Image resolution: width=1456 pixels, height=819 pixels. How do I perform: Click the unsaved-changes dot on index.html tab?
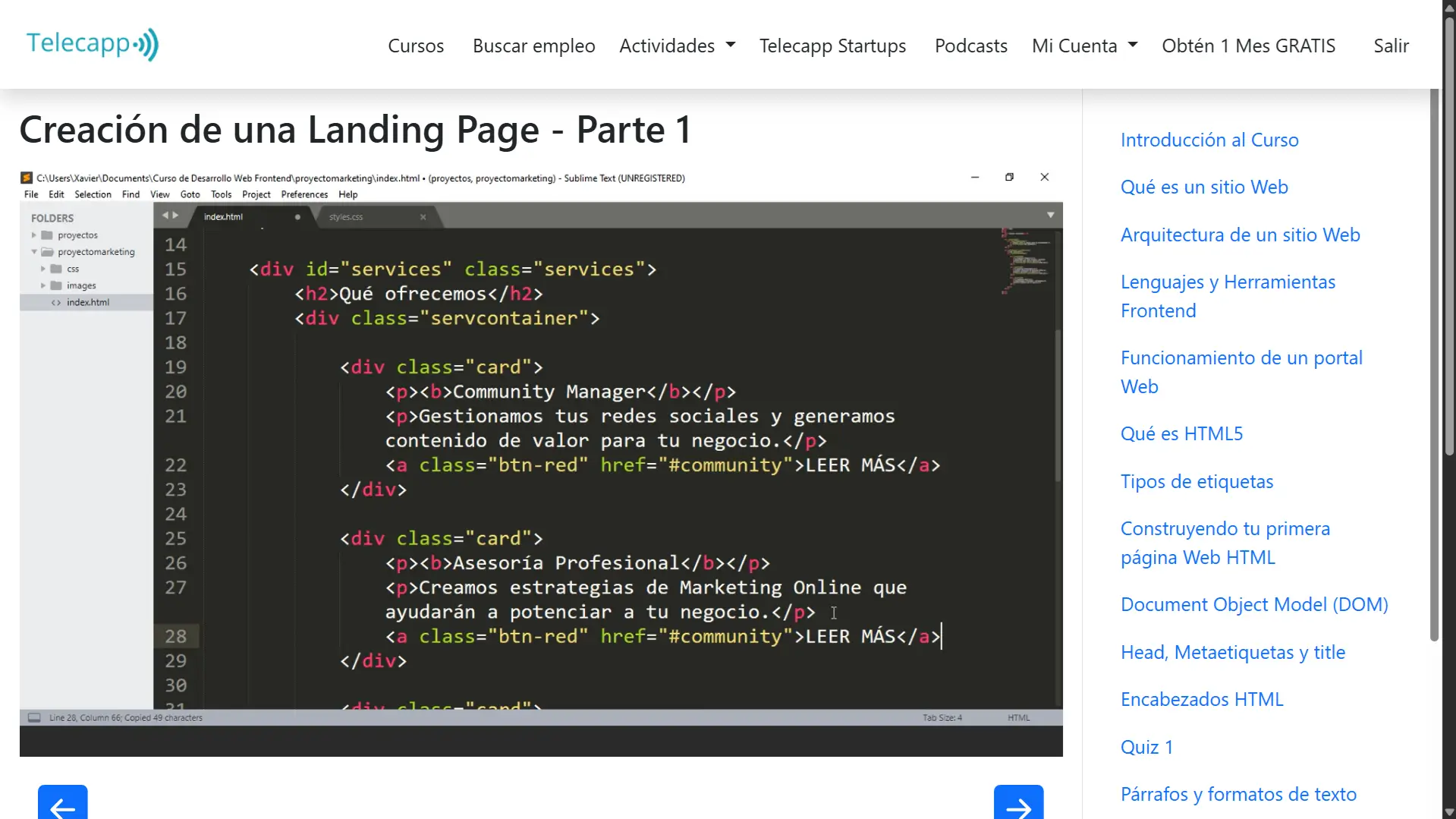point(297,216)
